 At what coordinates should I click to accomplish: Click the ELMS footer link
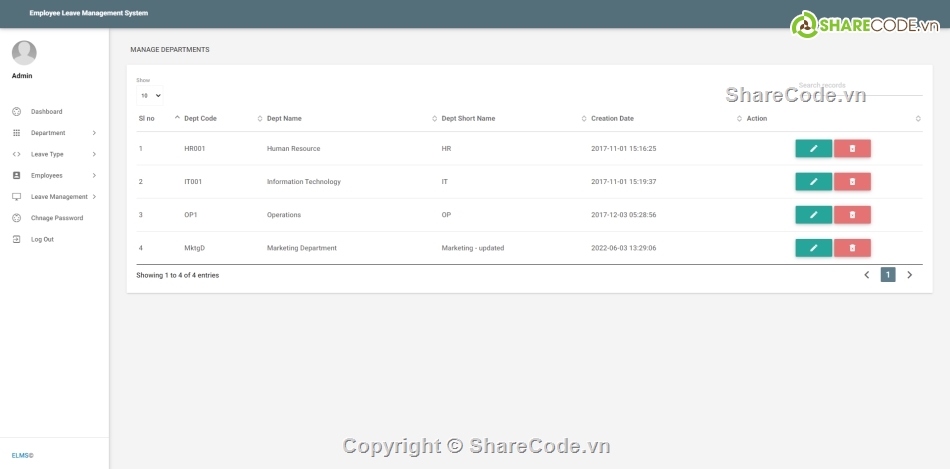click(x=22, y=455)
